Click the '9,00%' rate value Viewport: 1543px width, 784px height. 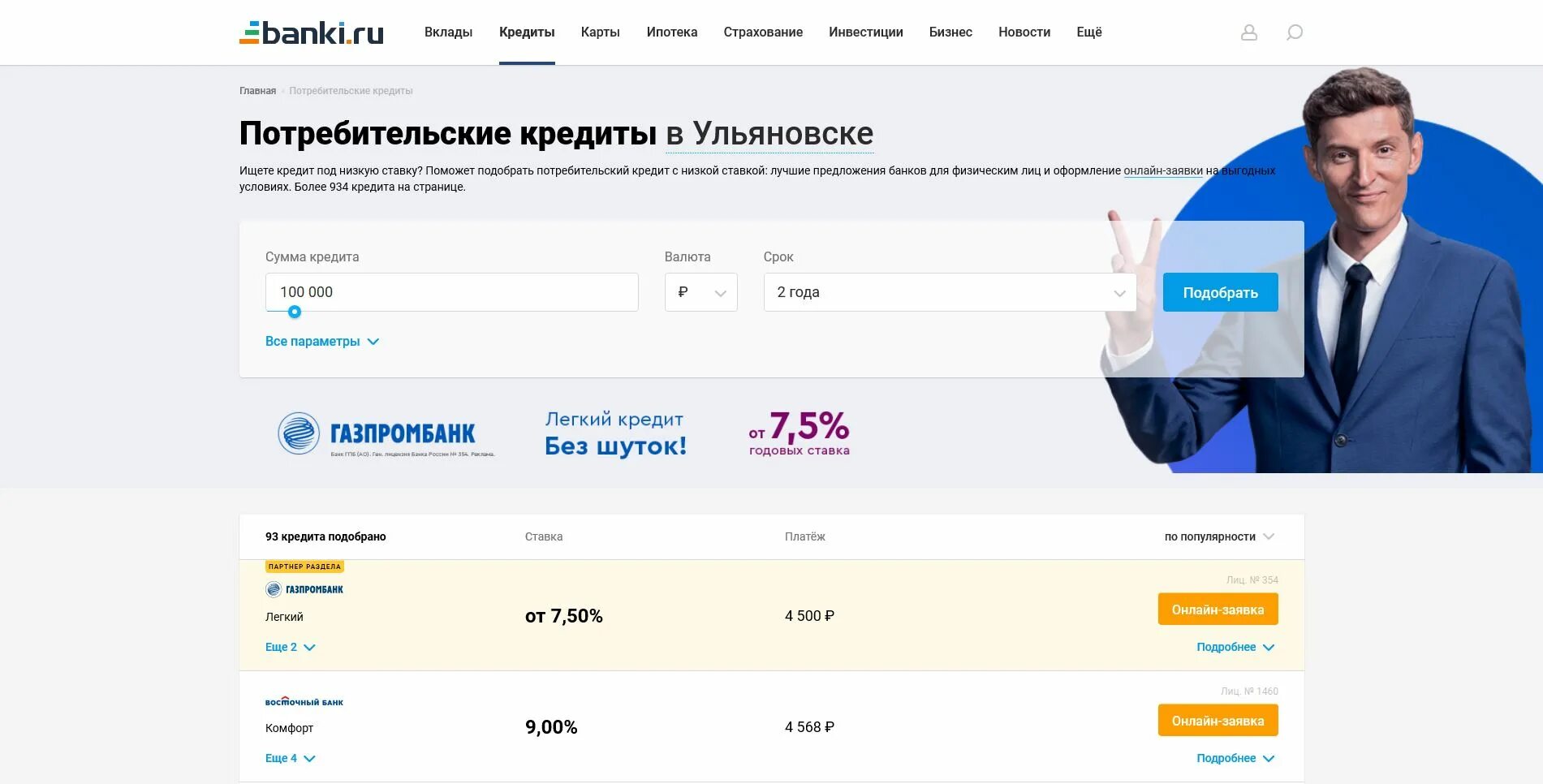tap(551, 727)
